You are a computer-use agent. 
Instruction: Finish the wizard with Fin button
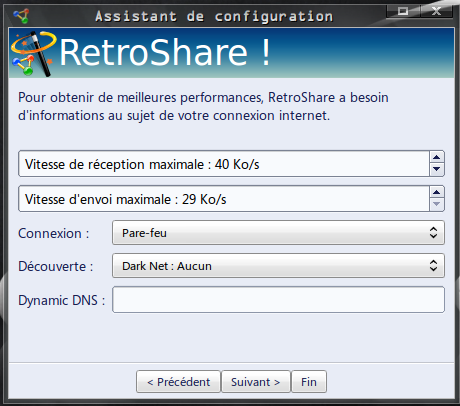tap(309, 382)
